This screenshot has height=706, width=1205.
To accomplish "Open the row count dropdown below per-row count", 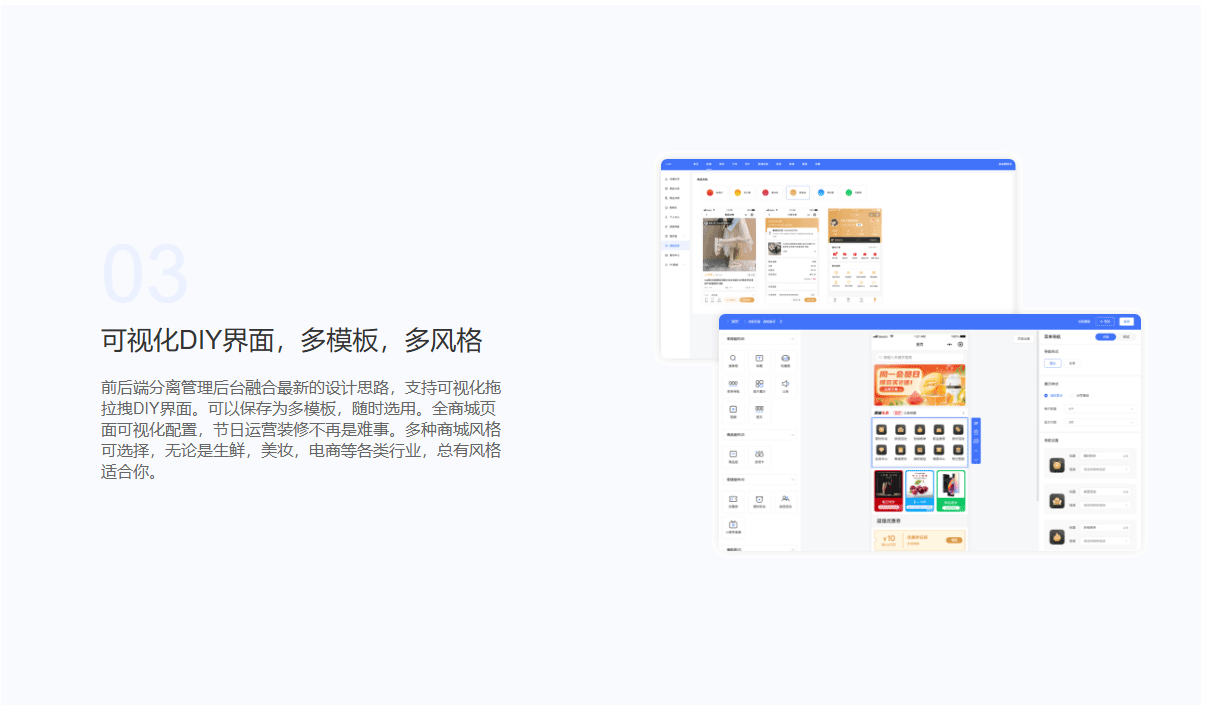I will [1101, 421].
